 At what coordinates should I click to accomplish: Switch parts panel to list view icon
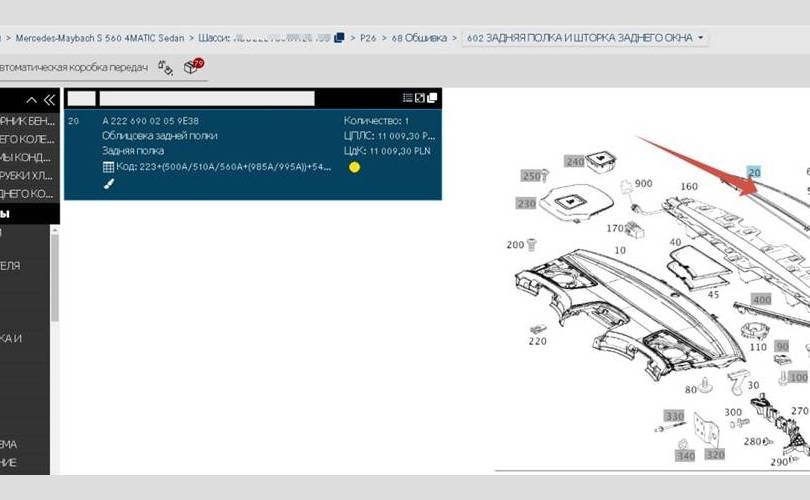407,98
